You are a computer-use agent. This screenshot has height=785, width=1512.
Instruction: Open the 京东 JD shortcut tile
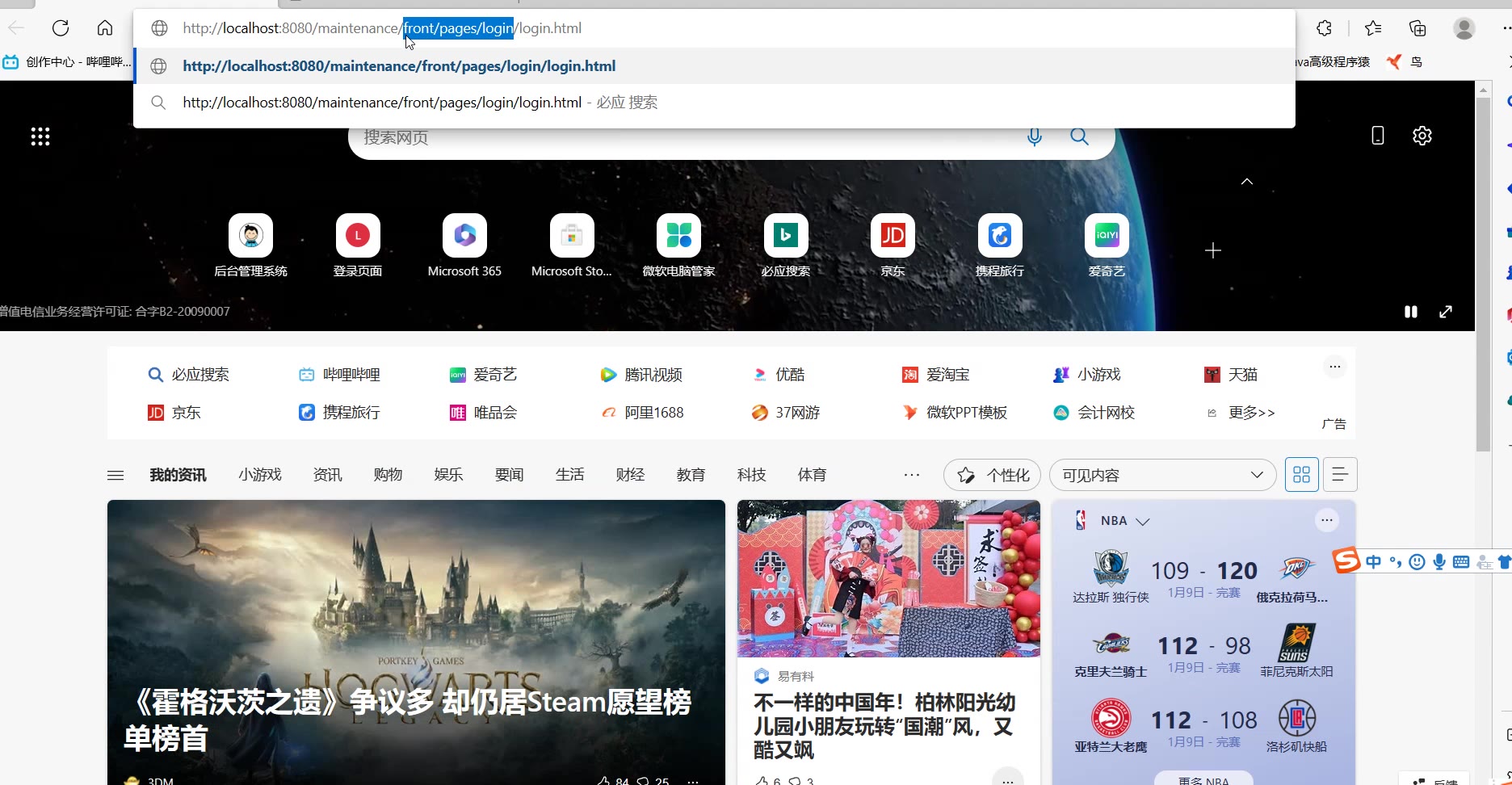tap(892, 246)
